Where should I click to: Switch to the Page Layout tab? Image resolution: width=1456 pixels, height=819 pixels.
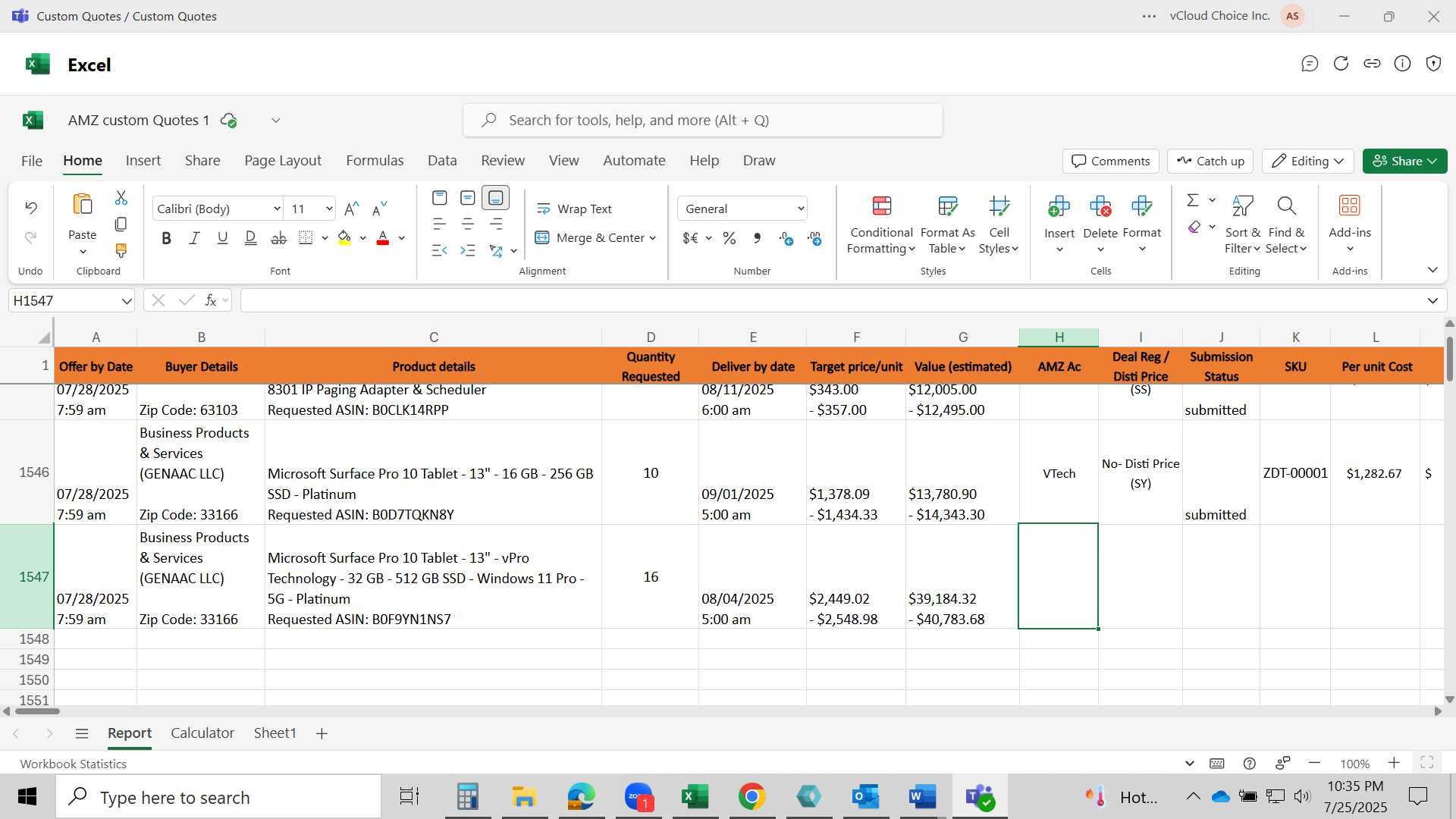tap(283, 161)
